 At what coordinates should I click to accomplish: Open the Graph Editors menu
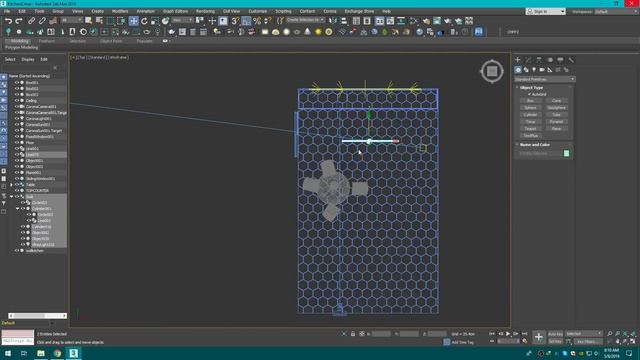click(x=176, y=11)
